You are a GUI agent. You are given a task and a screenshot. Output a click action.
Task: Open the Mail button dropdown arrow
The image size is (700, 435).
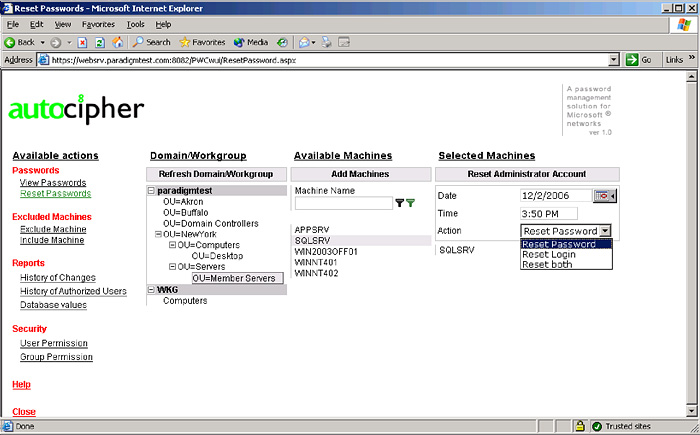pyautogui.click(x=313, y=43)
